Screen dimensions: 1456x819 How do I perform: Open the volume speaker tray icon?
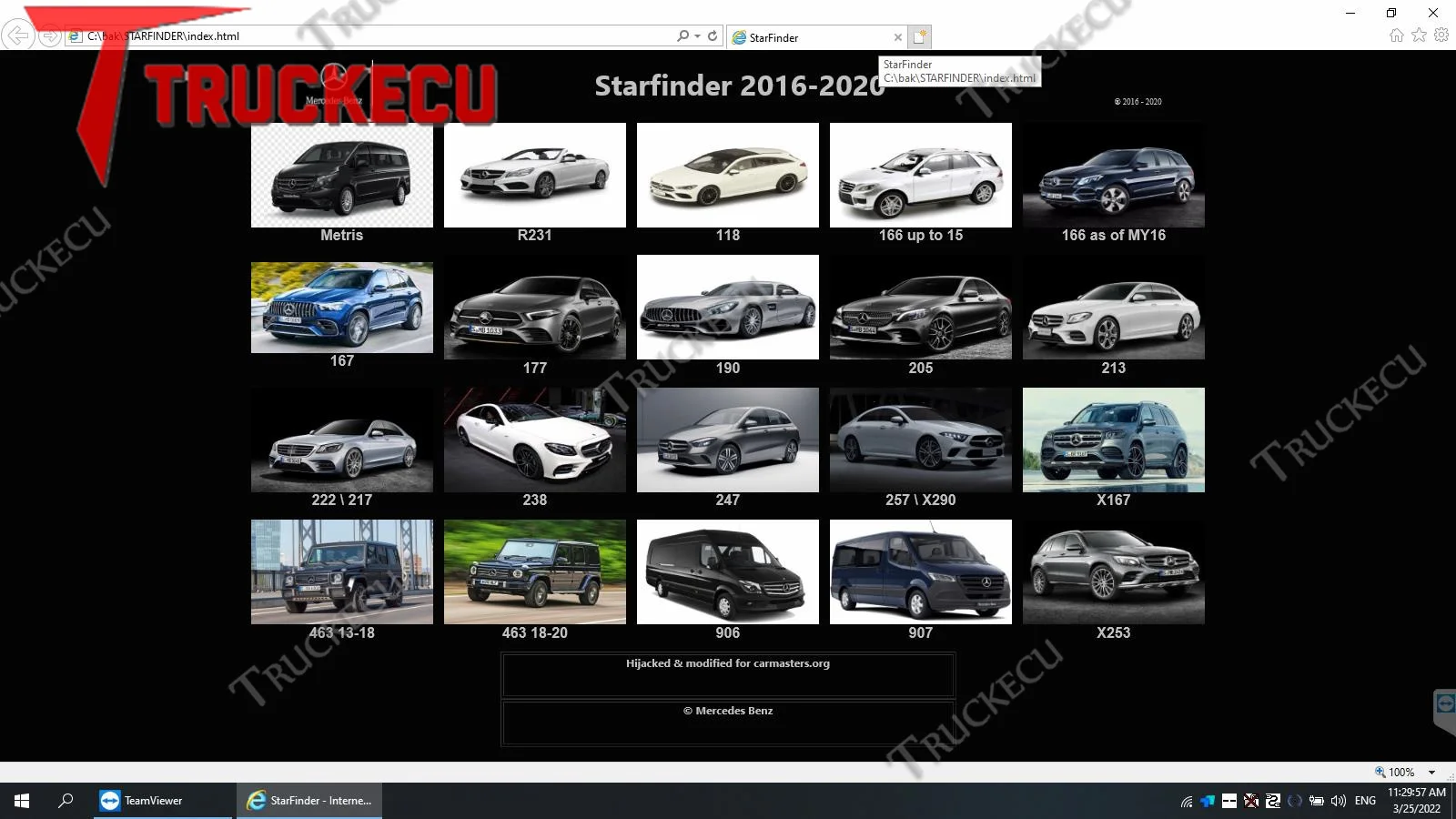coord(1339,802)
